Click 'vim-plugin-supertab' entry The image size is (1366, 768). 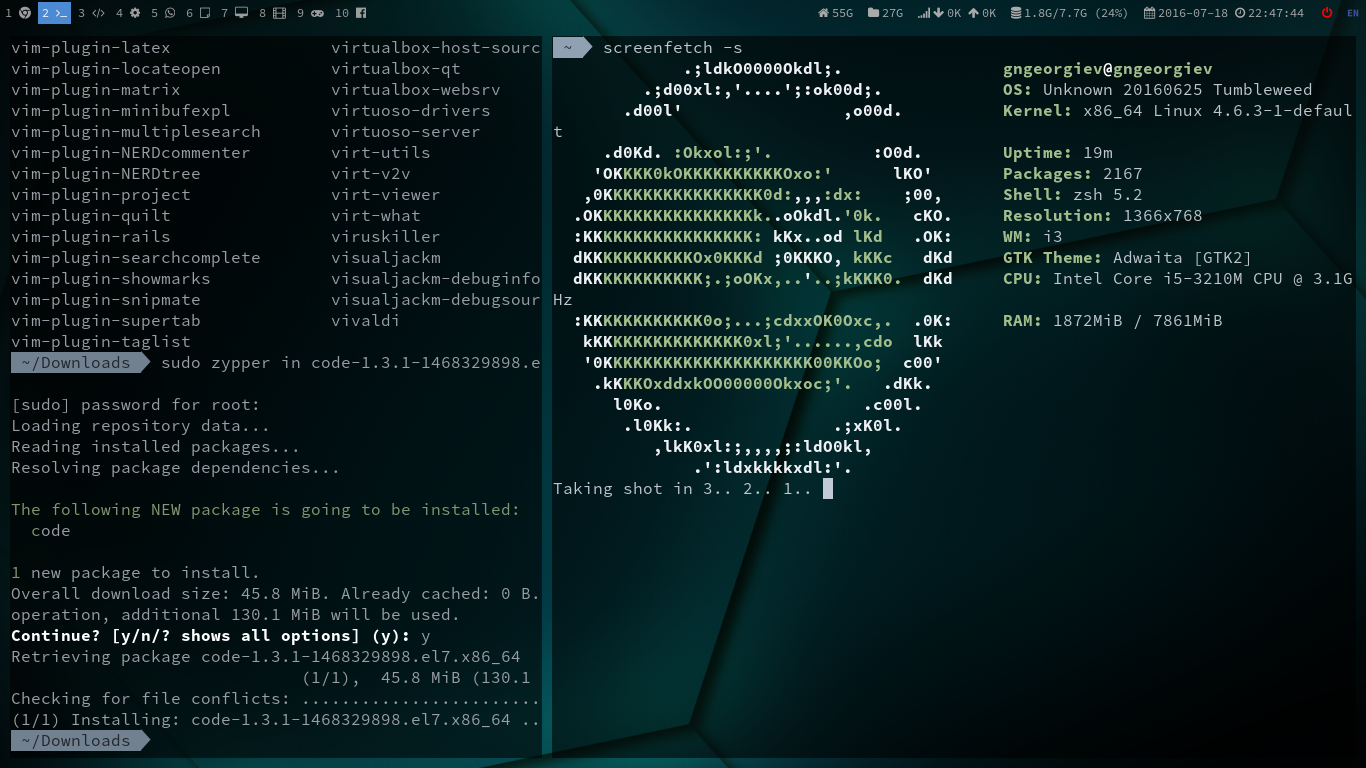coord(106,321)
